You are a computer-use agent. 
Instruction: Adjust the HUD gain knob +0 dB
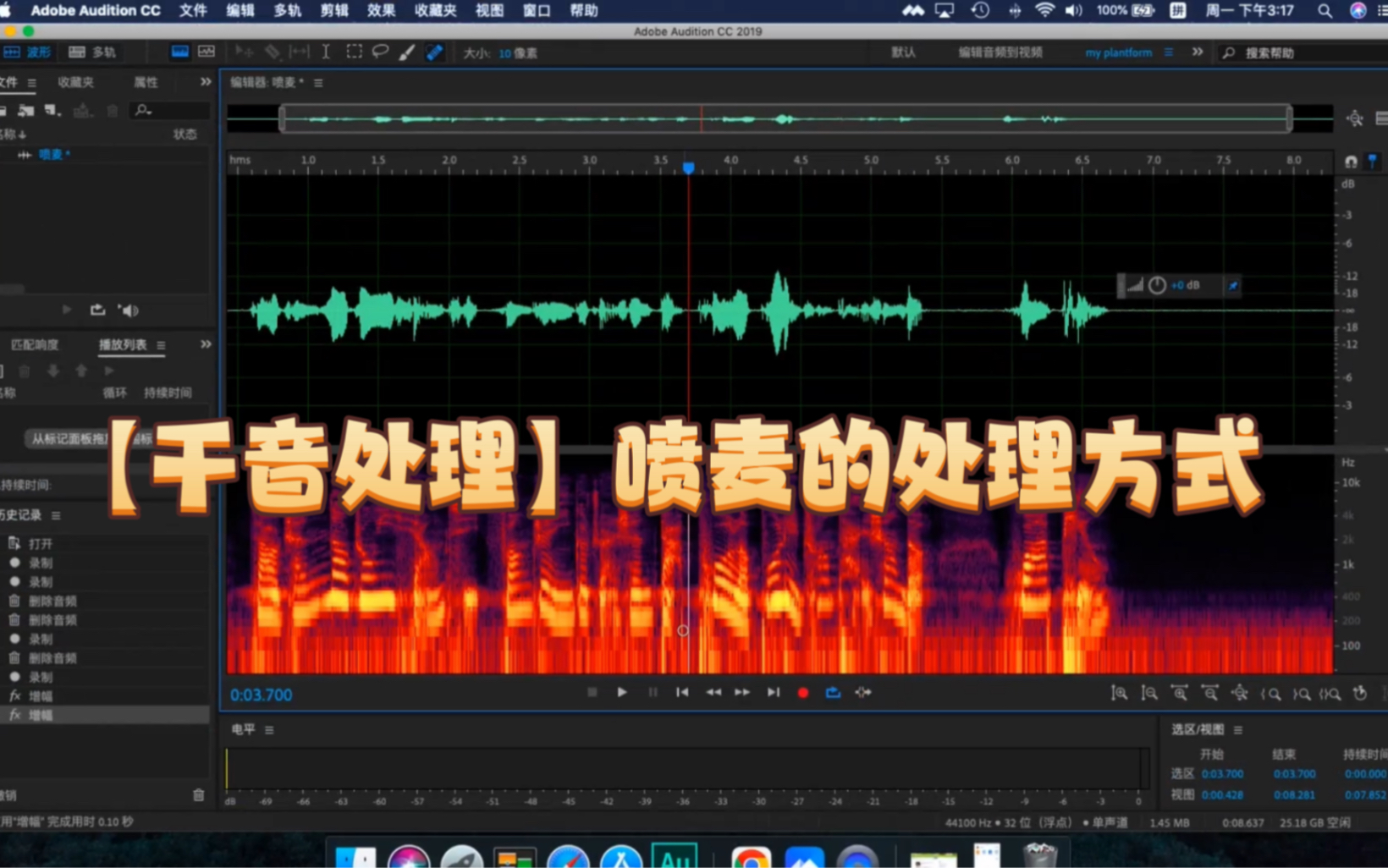[1157, 286]
